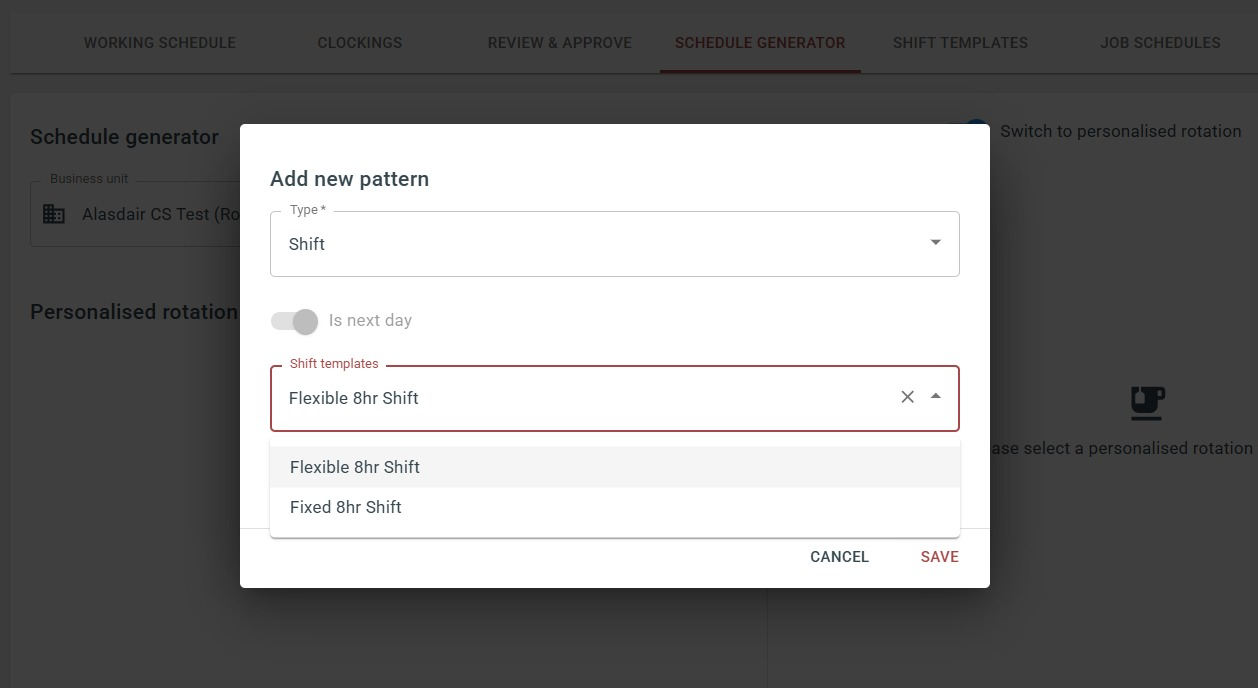This screenshot has height=688, width=1258.
Task: Toggle the 'Is next day' switch
Action: pyautogui.click(x=294, y=321)
